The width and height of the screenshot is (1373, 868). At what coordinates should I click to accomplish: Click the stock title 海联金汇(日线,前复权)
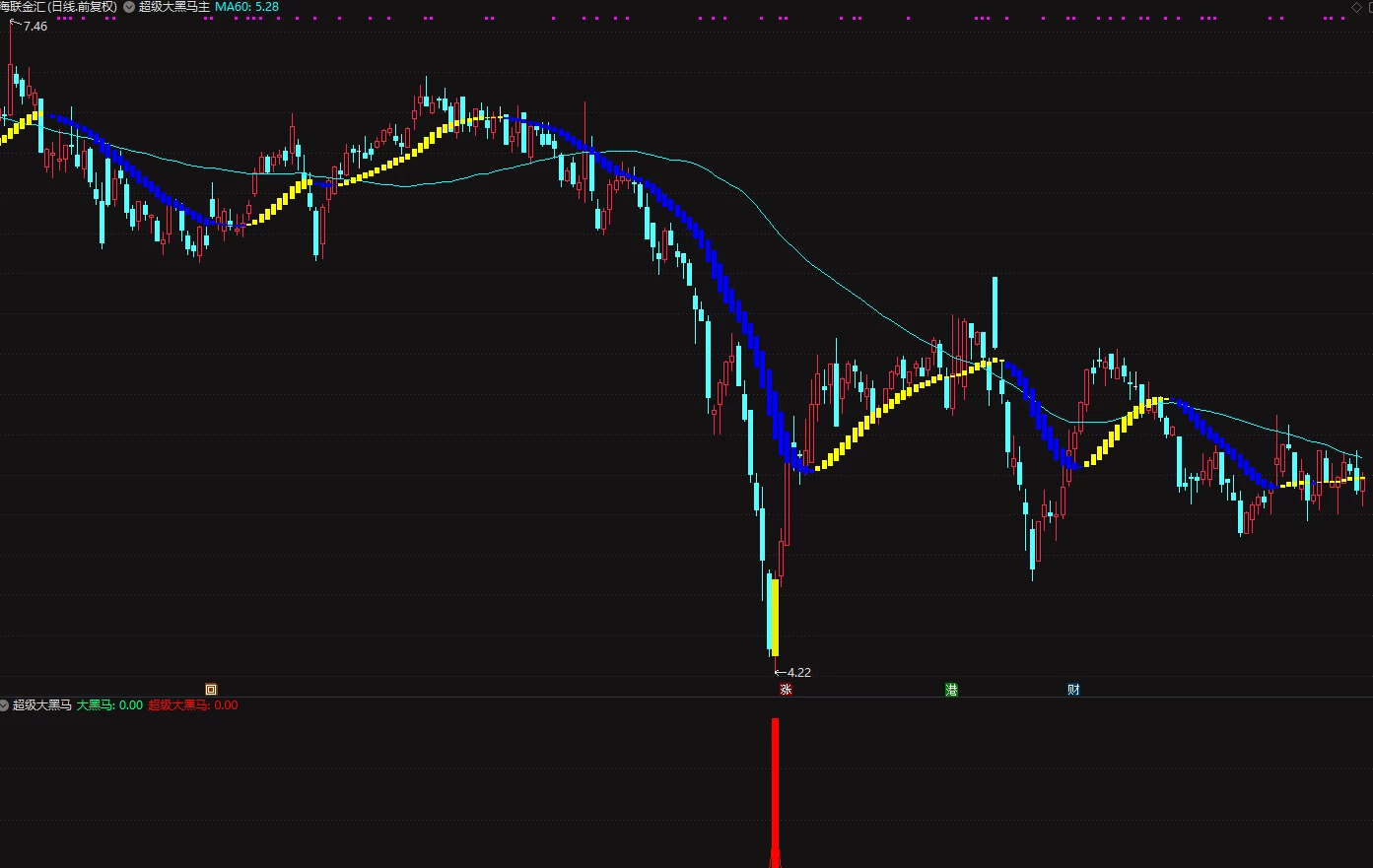pyautogui.click(x=59, y=7)
